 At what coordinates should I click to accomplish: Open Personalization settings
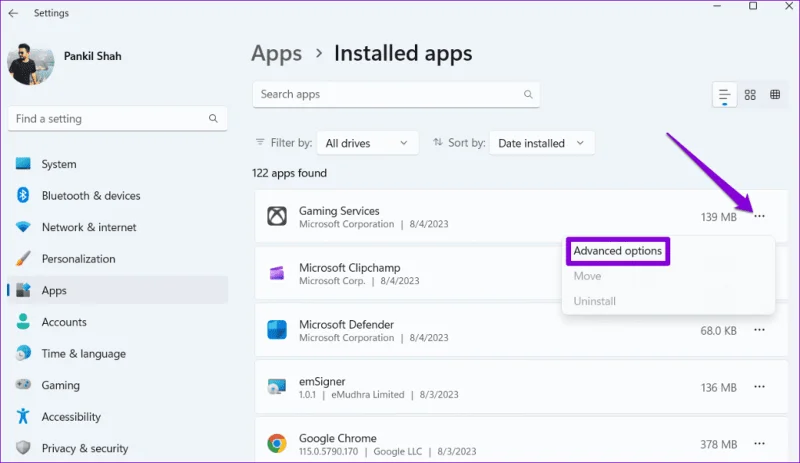pos(117,259)
